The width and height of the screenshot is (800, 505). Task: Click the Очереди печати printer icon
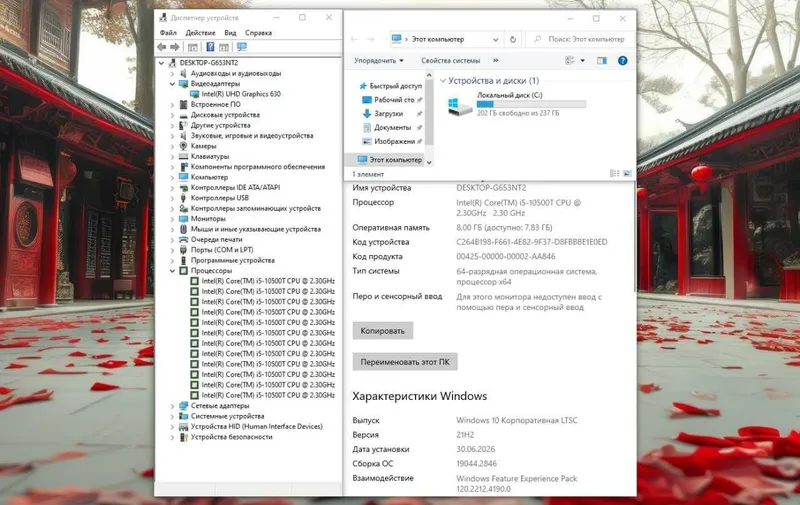(184, 239)
